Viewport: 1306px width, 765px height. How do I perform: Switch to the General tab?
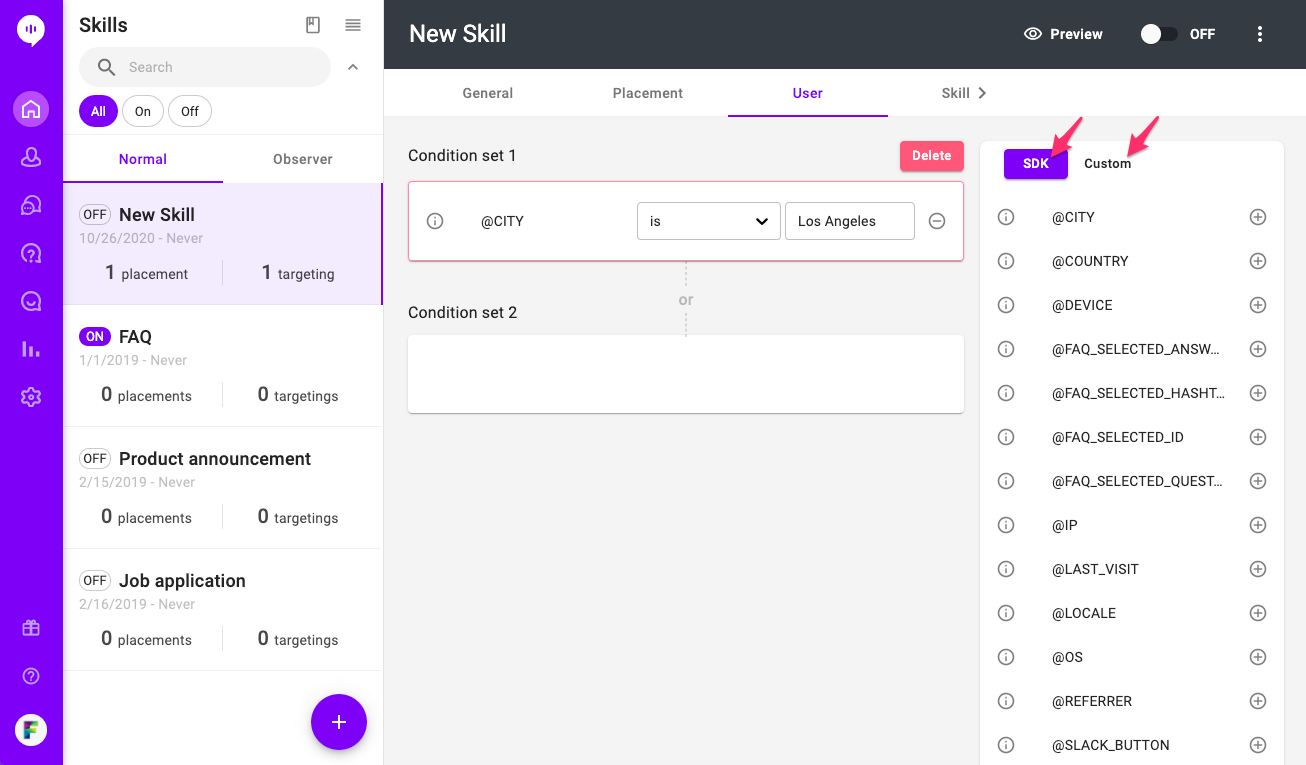click(488, 93)
